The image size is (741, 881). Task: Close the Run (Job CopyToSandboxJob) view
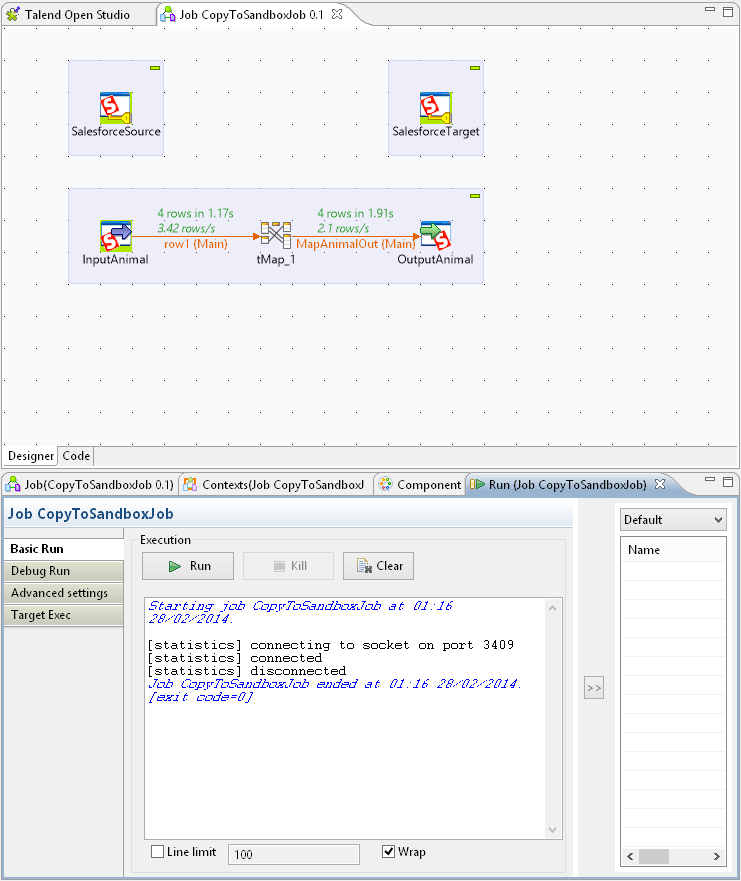(660, 484)
